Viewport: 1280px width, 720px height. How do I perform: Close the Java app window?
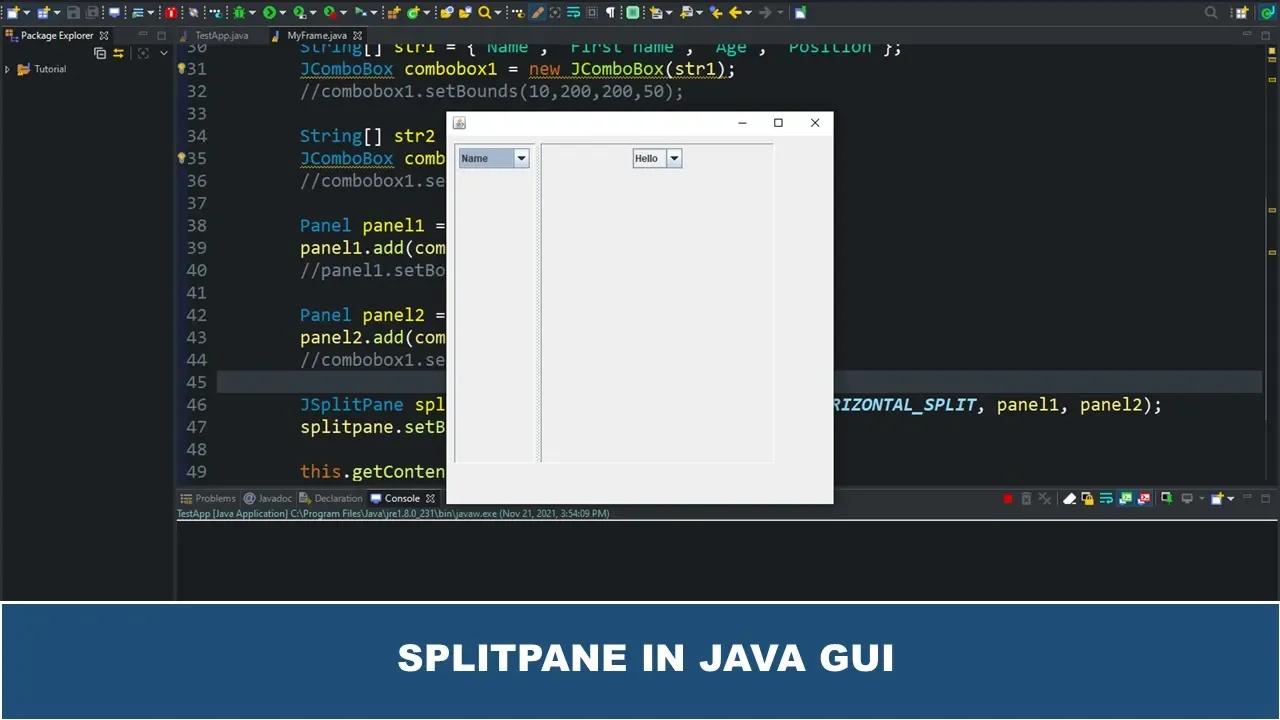(x=815, y=123)
